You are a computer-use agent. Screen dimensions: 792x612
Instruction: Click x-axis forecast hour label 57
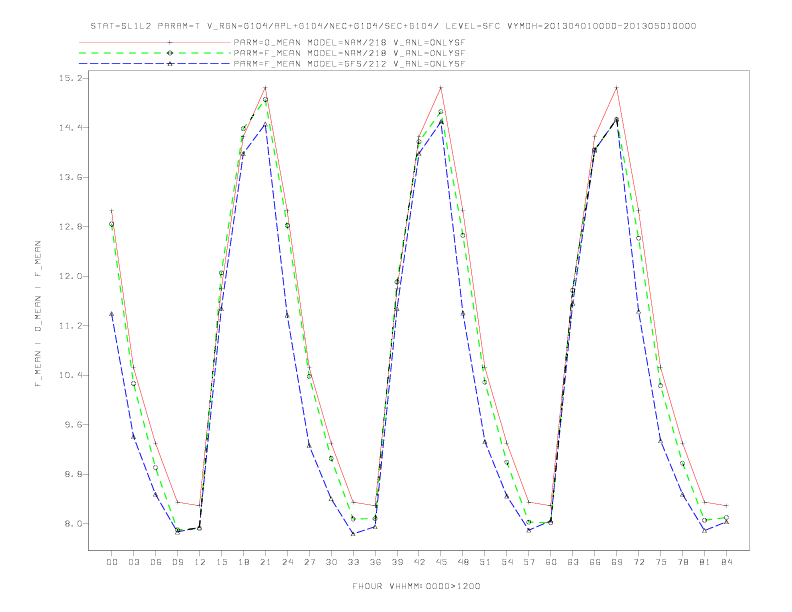(529, 562)
